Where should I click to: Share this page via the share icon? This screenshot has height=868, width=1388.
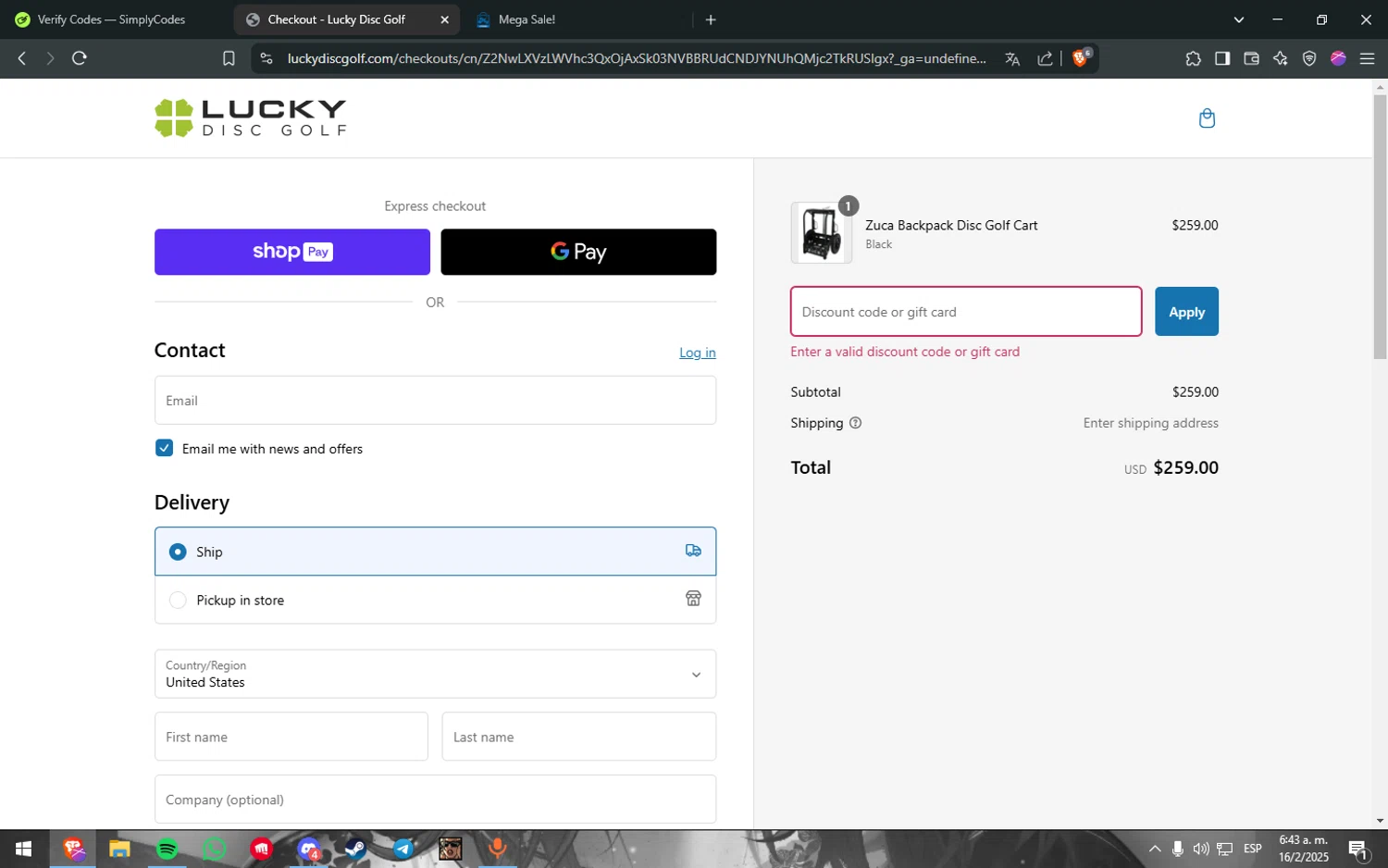[1045, 58]
